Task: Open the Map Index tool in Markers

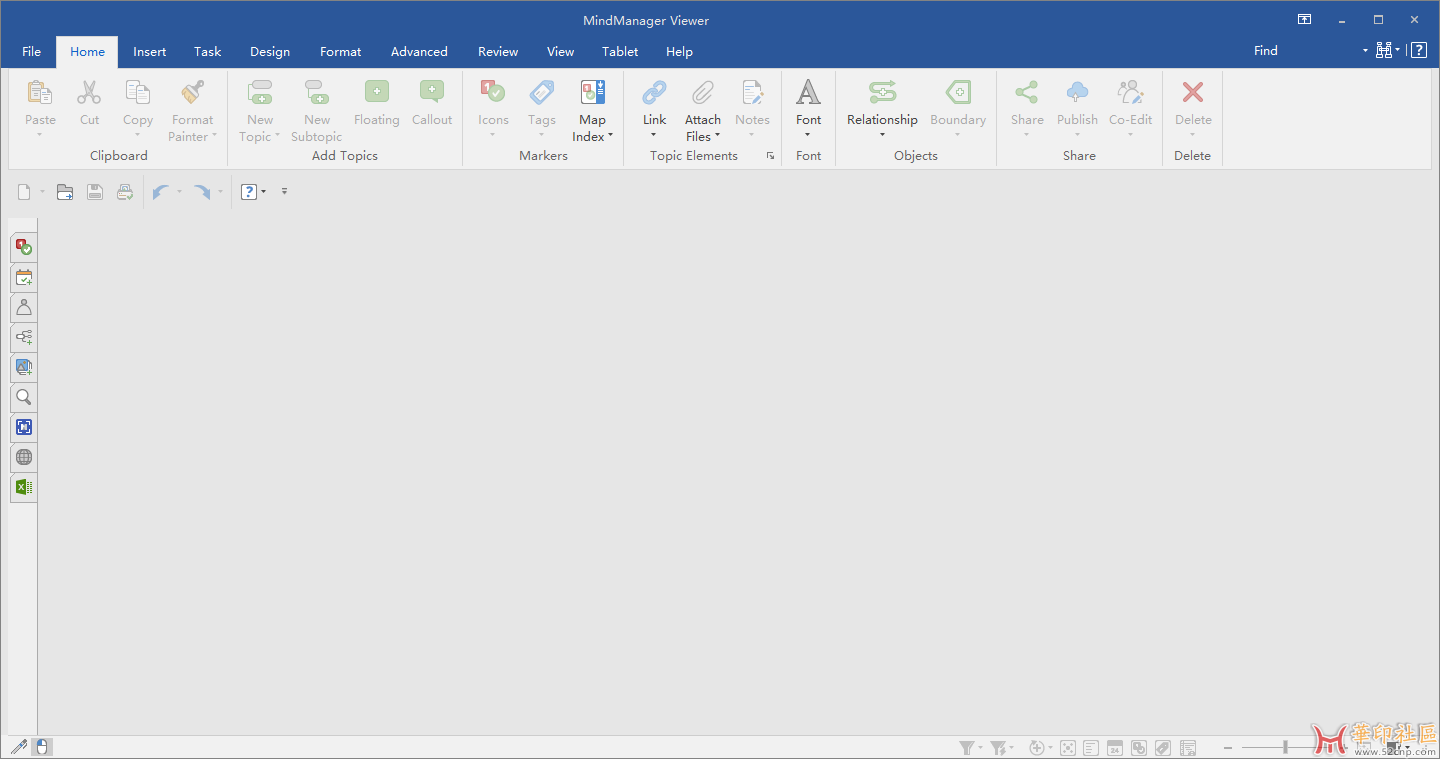Action: [592, 110]
